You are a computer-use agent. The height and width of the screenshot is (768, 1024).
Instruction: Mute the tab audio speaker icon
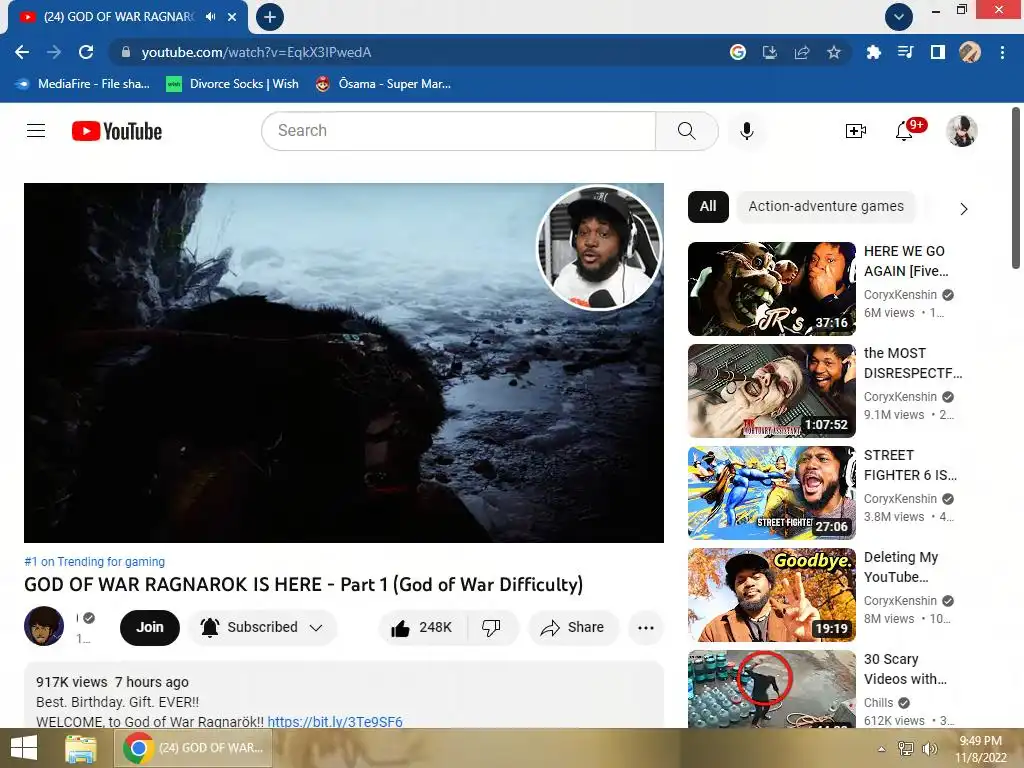coord(210,17)
